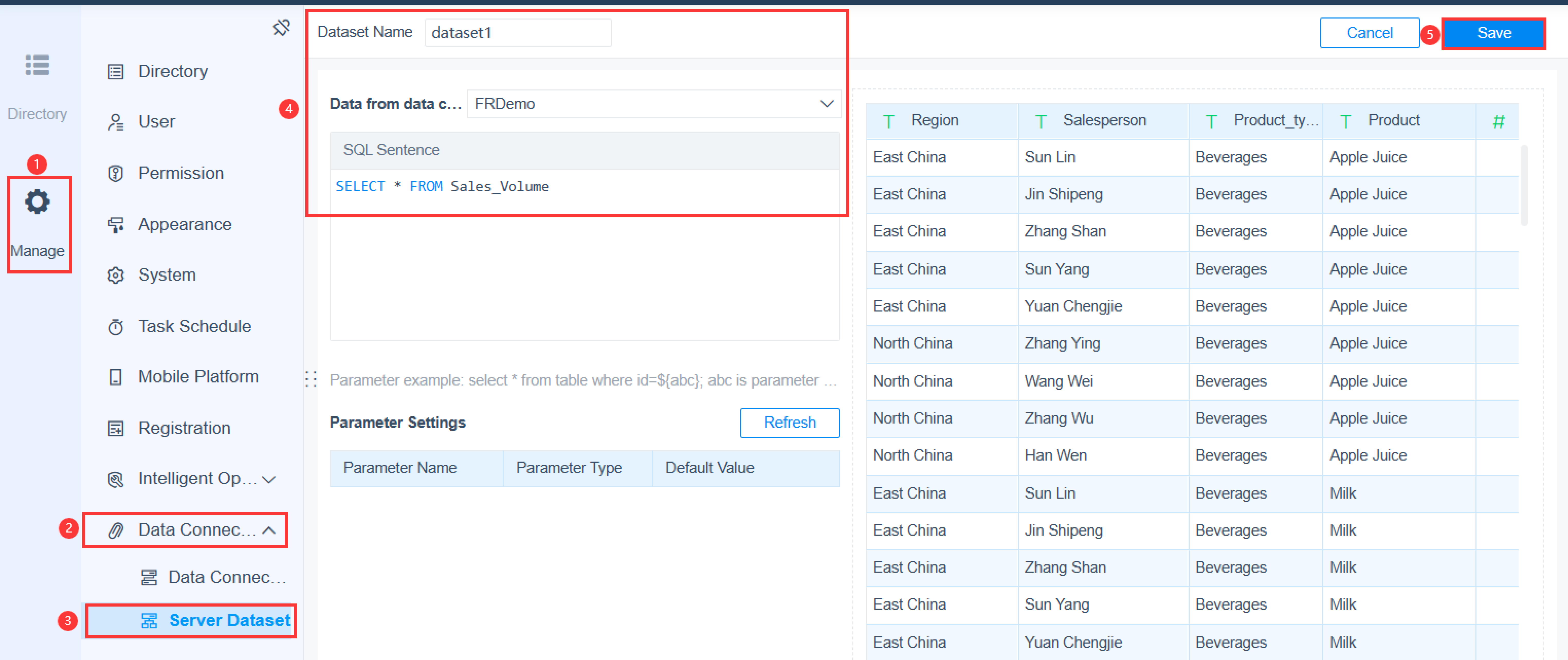Click the Region column type icon
This screenshot has width=1568, height=660.
(x=889, y=121)
